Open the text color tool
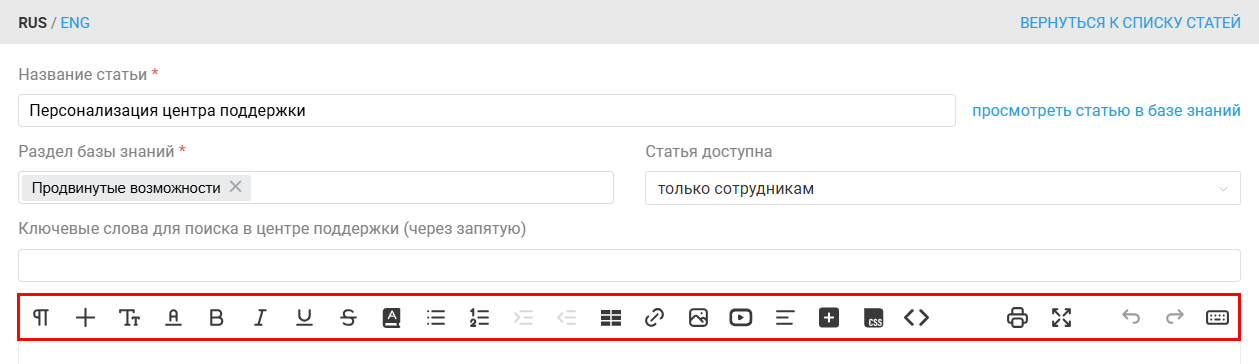 coord(173,318)
